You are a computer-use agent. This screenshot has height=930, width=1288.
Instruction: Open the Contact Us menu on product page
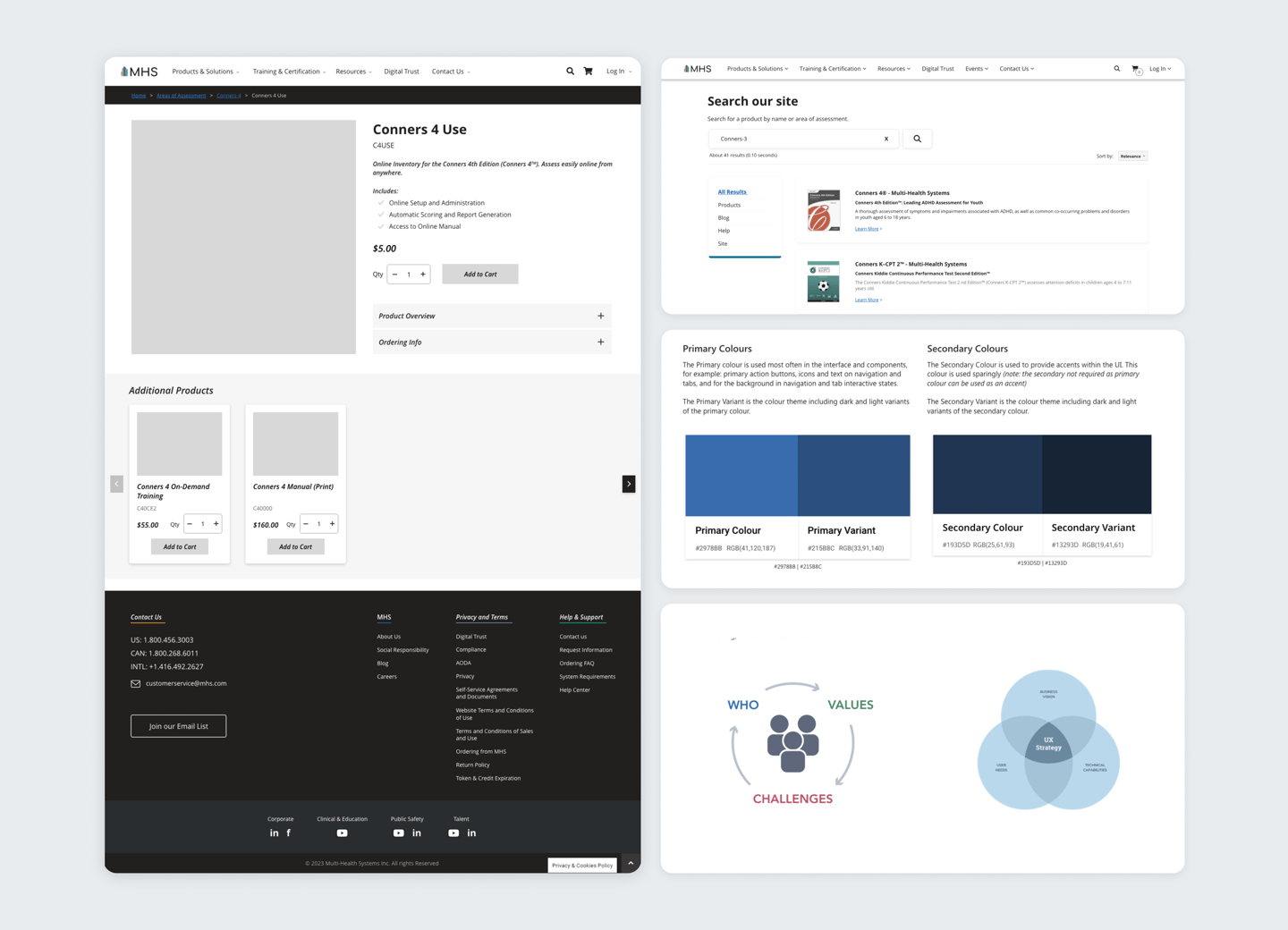coord(451,72)
